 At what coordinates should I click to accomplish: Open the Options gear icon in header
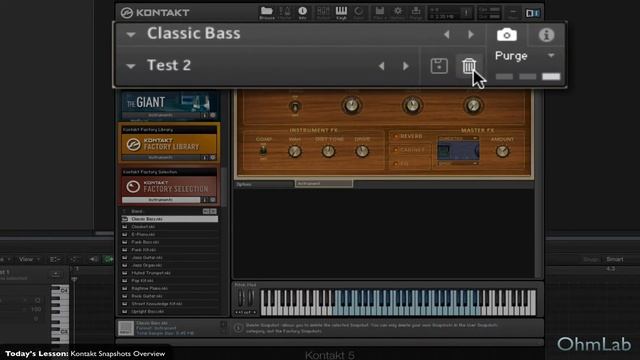398,12
